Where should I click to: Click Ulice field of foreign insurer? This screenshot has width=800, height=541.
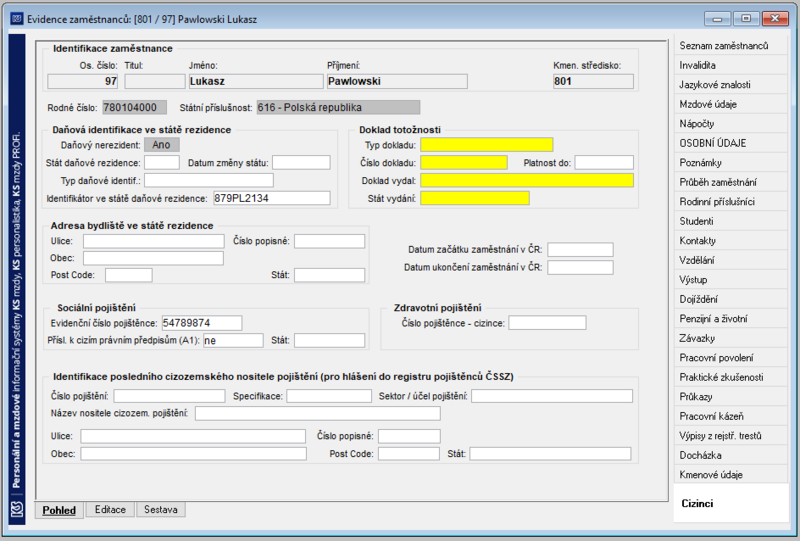[x=193, y=436]
